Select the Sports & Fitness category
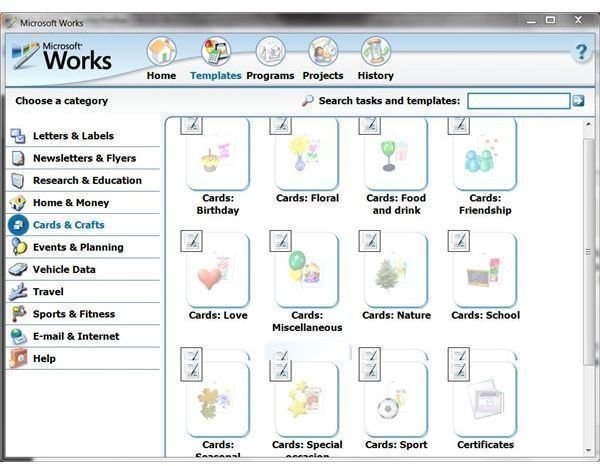 (x=74, y=314)
